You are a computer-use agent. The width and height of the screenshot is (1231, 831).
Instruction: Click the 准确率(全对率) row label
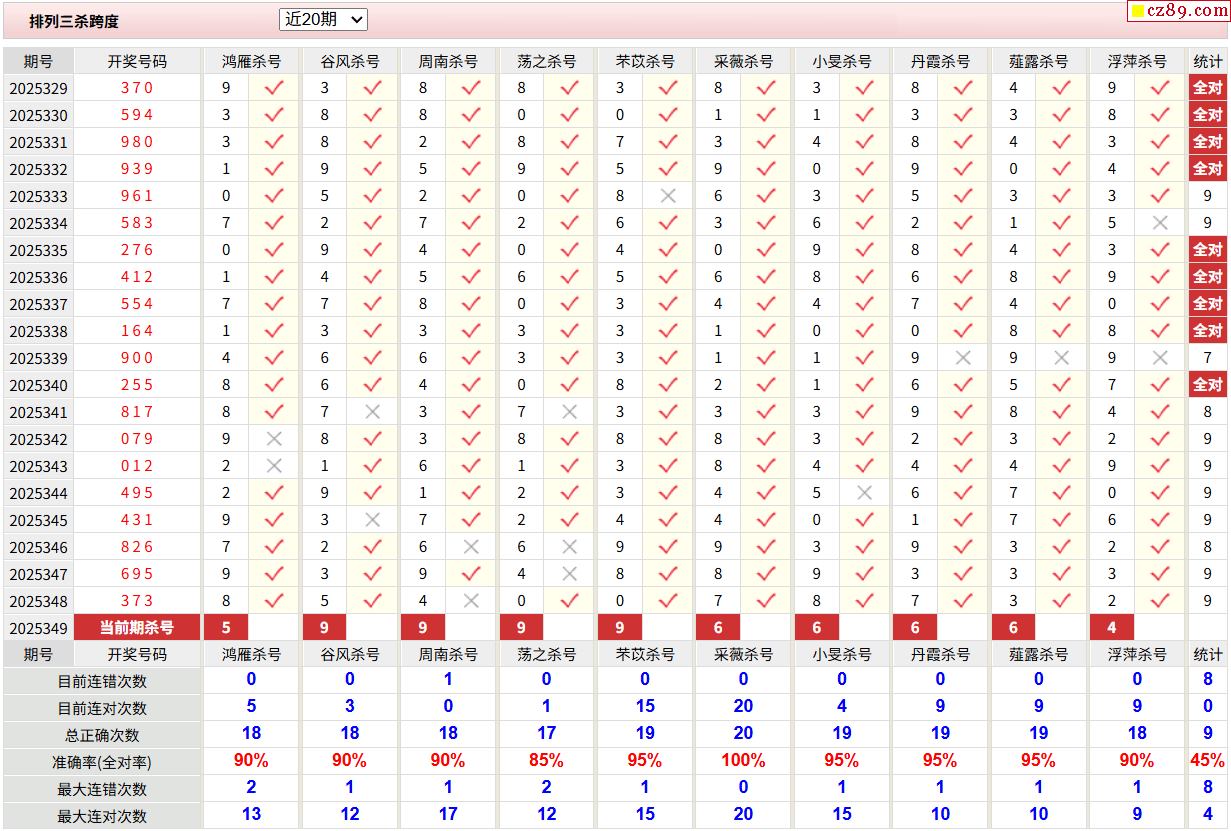click(102, 762)
